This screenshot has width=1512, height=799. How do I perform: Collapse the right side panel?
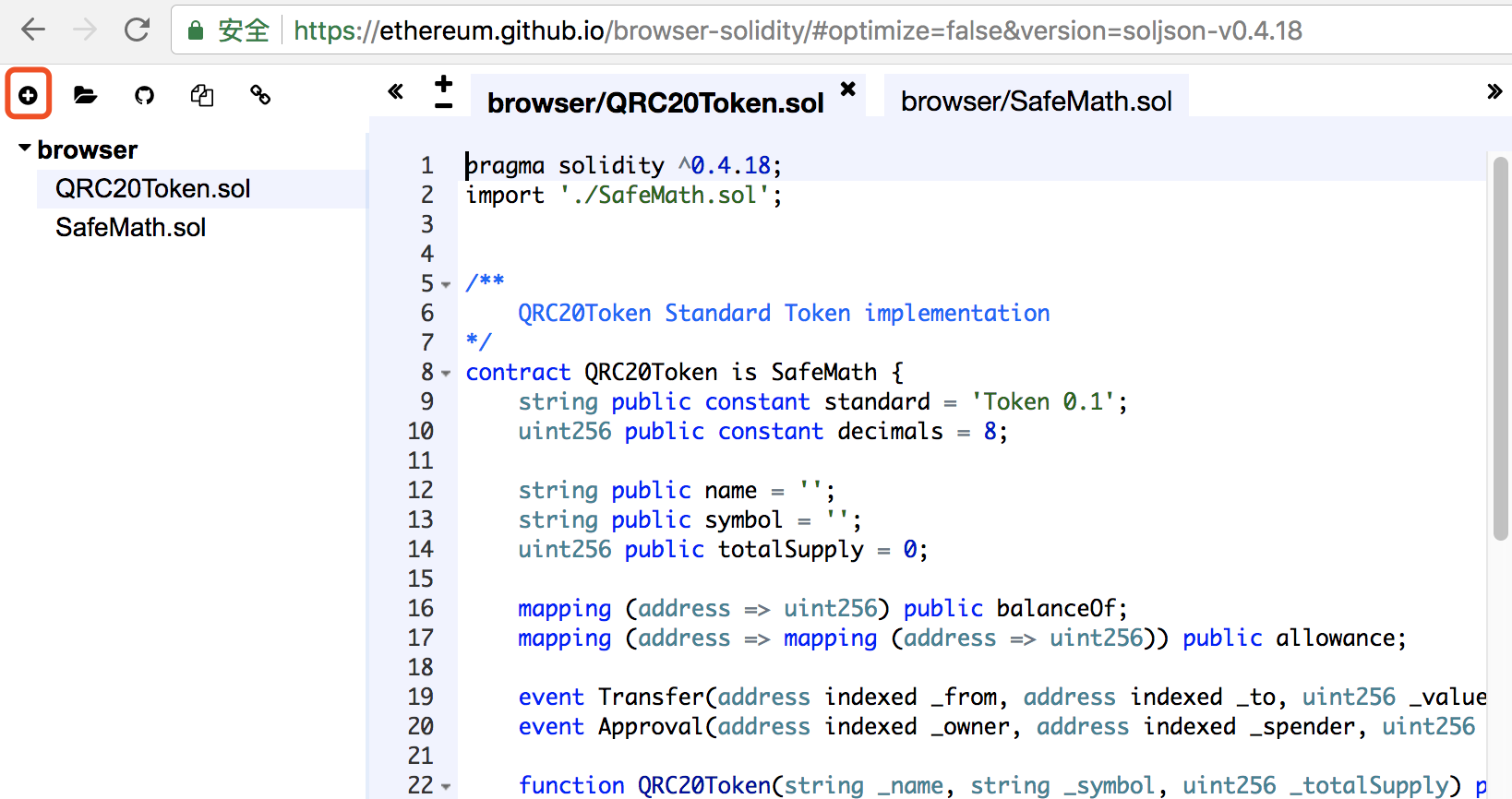click(1494, 91)
